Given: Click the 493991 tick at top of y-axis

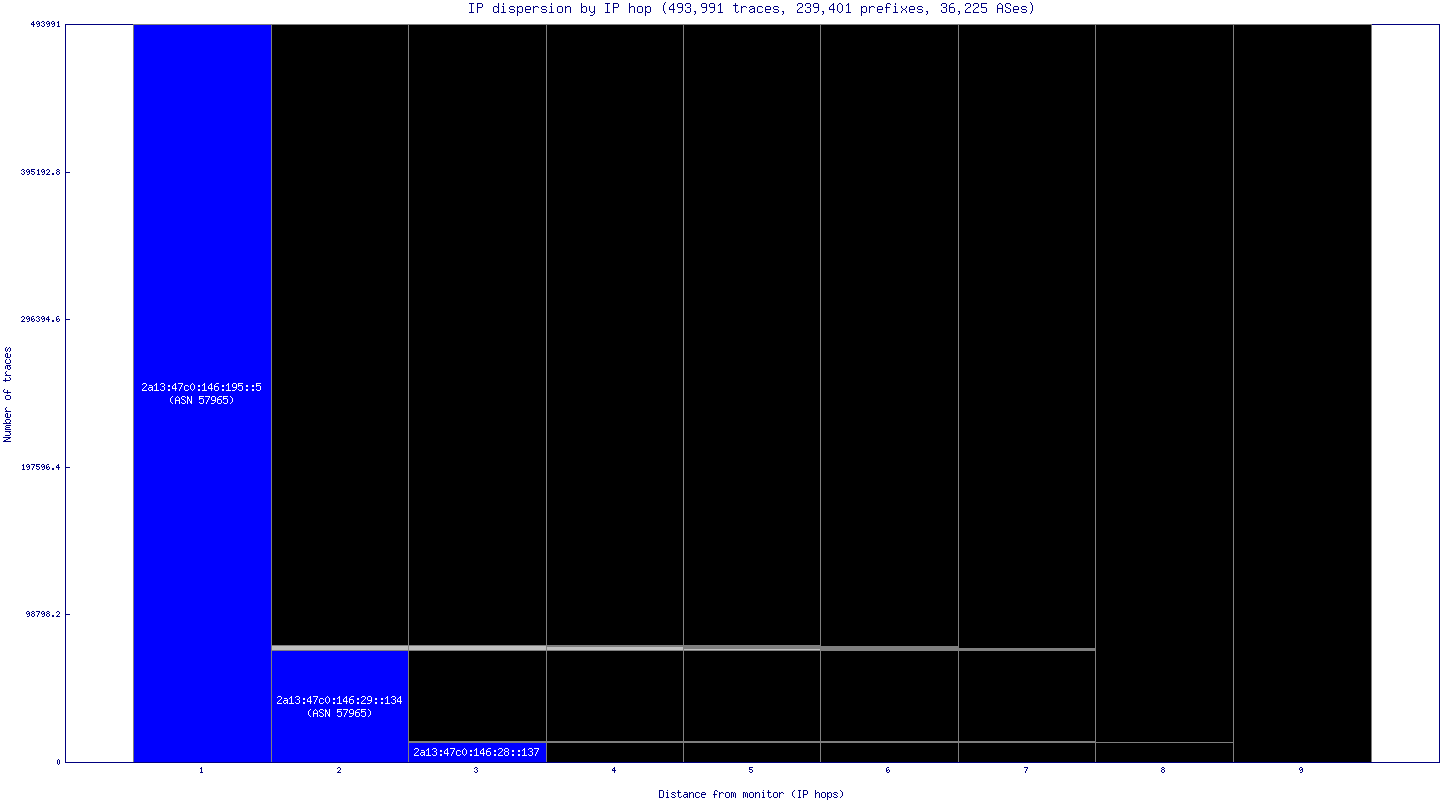Looking at the screenshot, I should pos(45,24).
